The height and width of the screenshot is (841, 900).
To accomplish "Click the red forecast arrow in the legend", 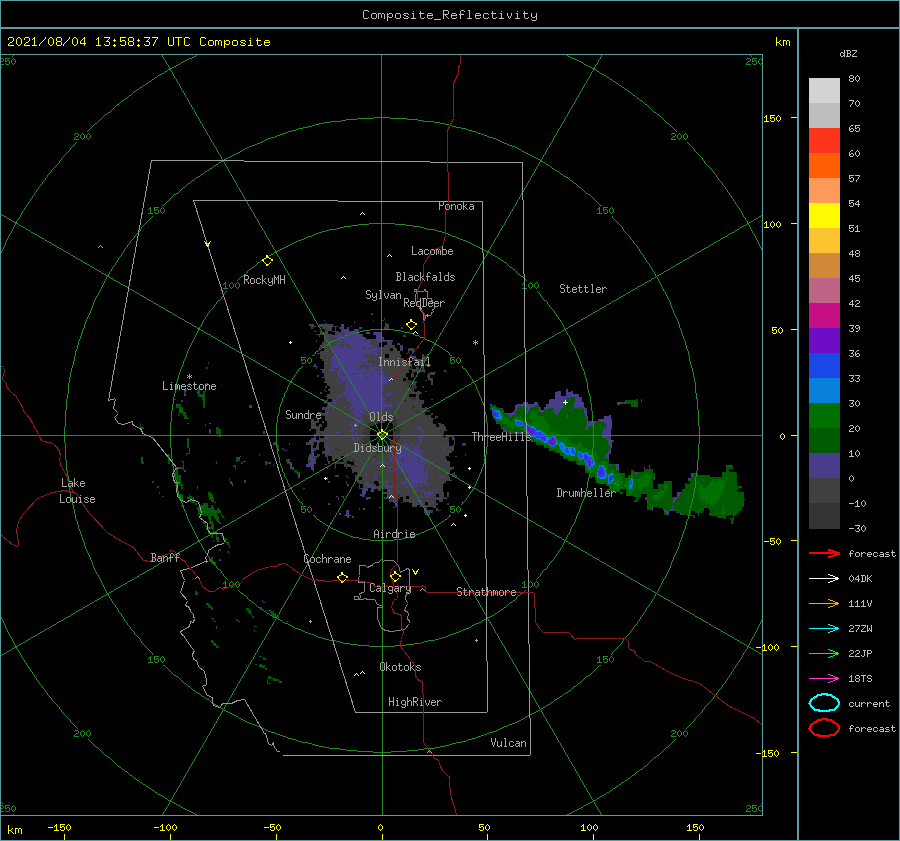I will coord(825,553).
